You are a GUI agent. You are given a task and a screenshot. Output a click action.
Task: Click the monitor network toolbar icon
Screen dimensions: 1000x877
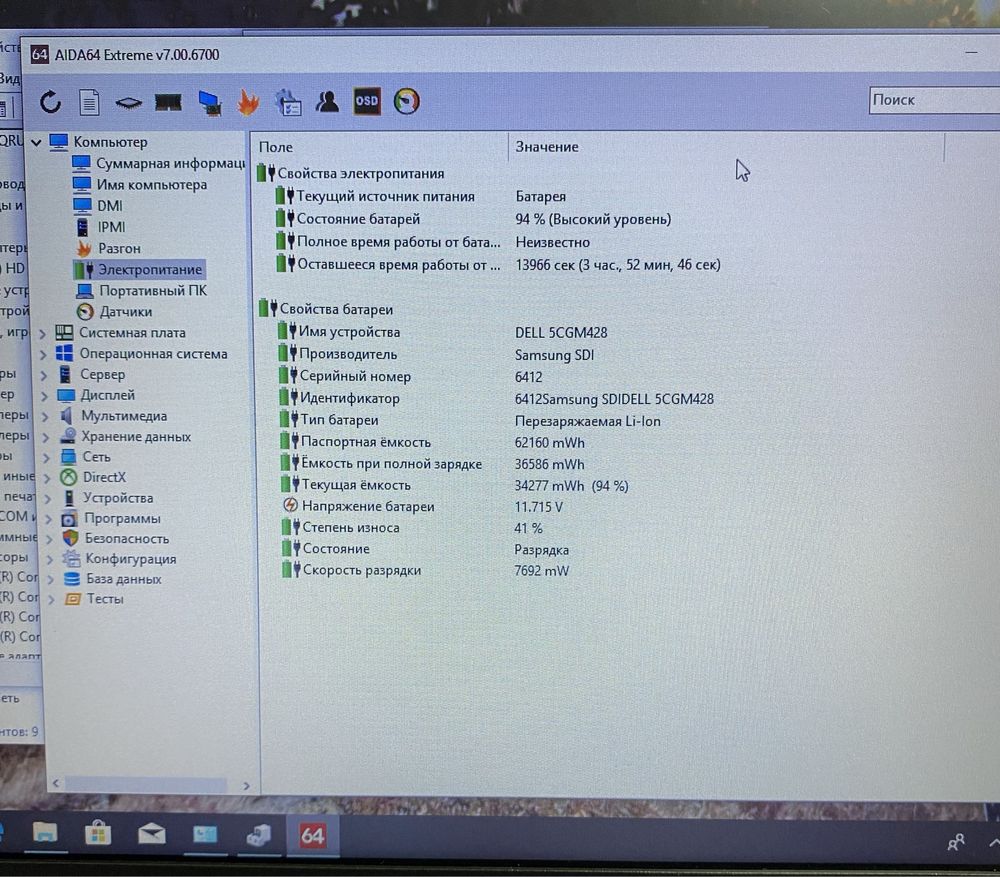click(209, 103)
